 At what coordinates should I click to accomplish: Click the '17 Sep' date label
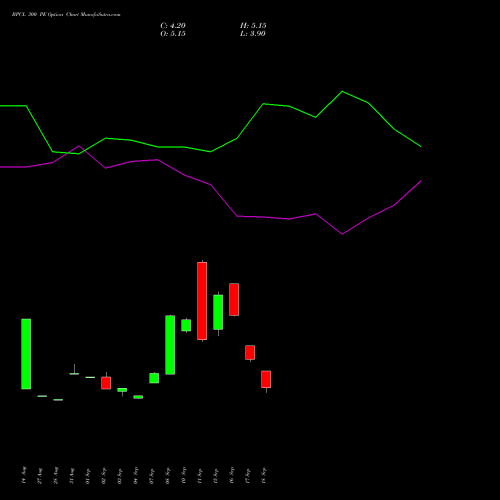pyautogui.click(x=248, y=476)
